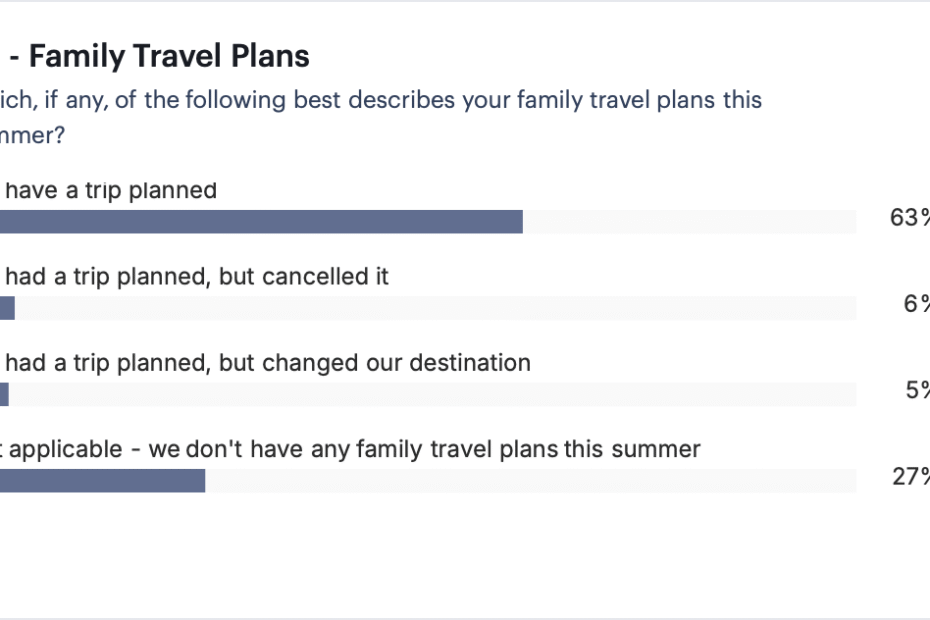Viewport: 930px width, 620px height.
Task: Select the 'not applicable' no travel plans label
Action: (350, 449)
